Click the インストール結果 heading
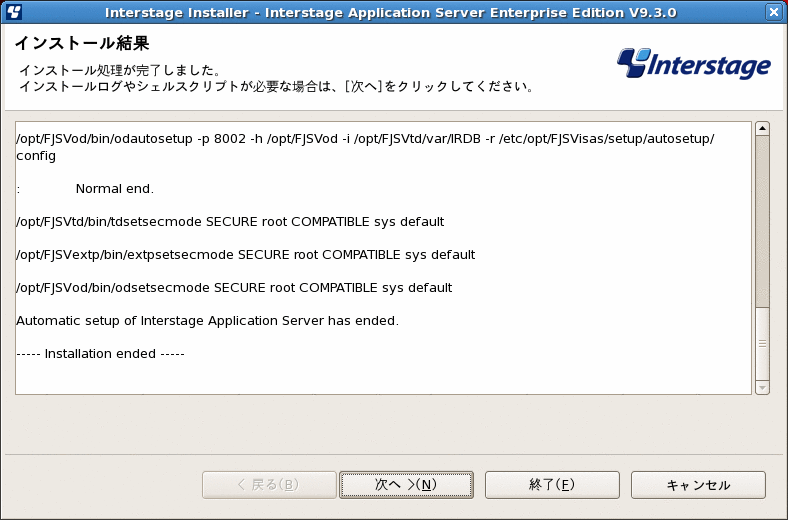This screenshot has height=520, width=788. 82,43
